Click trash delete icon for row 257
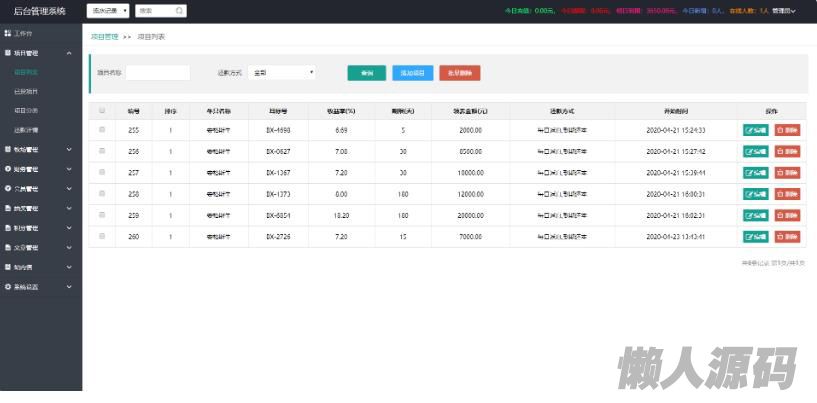 coord(781,173)
